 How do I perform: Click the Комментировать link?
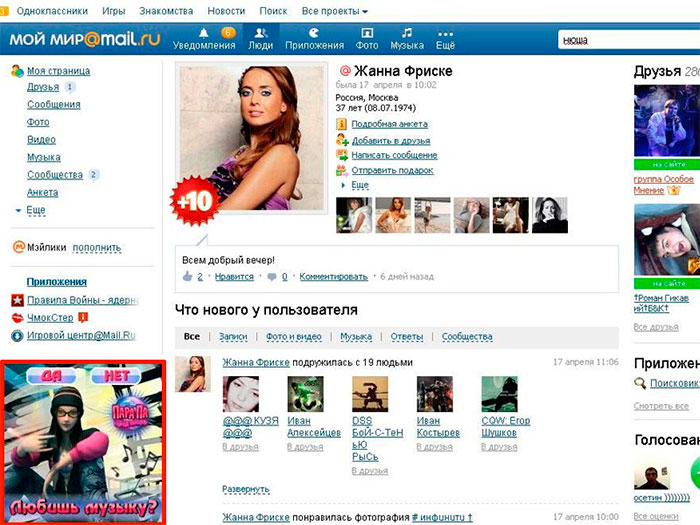click(x=333, y=277)
